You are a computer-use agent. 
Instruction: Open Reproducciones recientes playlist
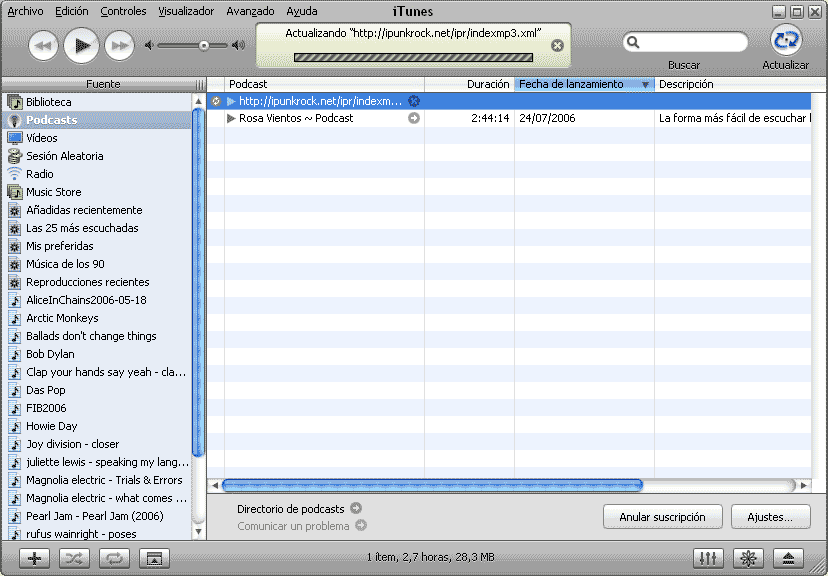click(x=98, y=281)
